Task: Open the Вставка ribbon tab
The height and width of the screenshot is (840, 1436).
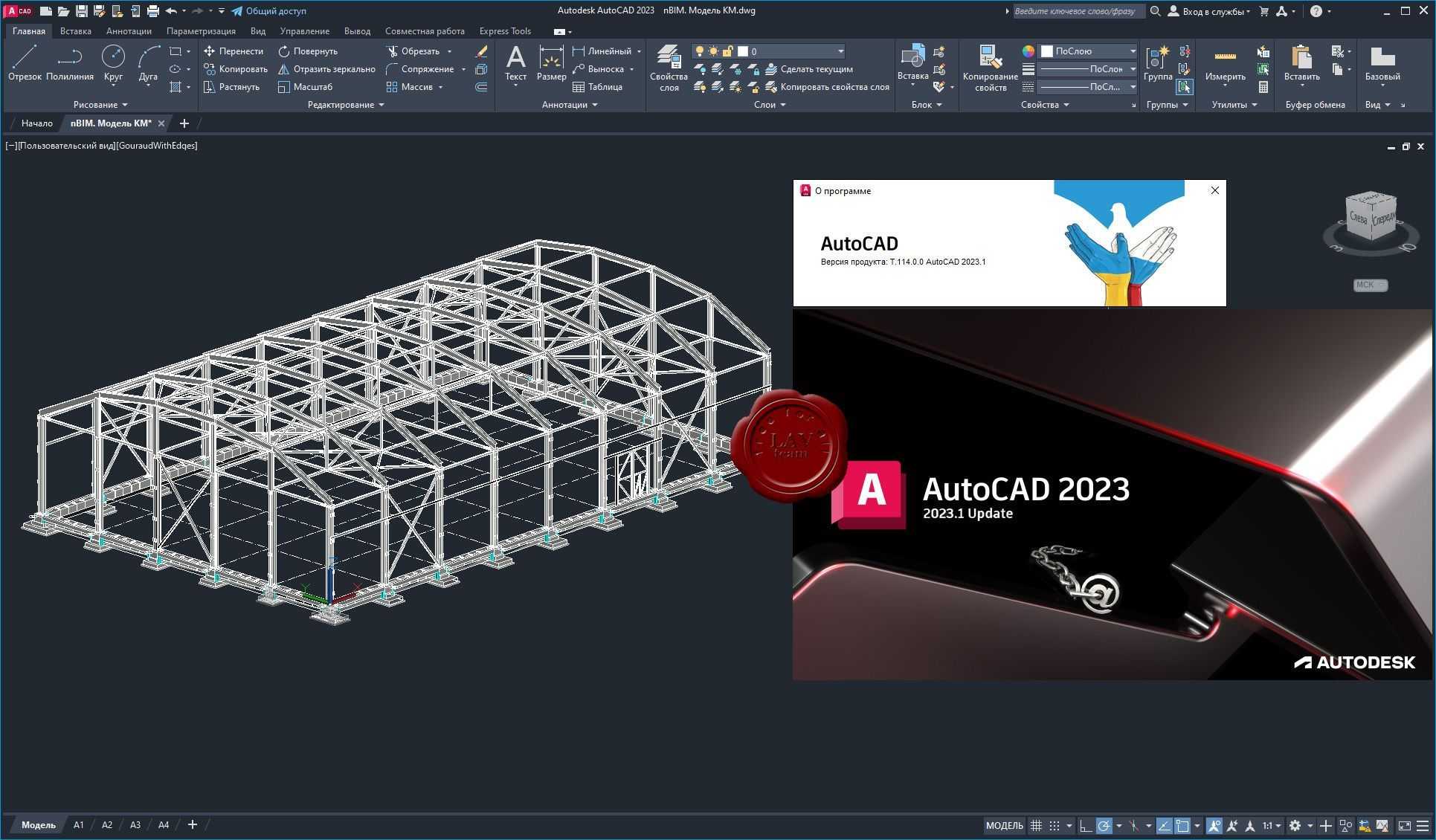Action: click(x=76, y=31)
